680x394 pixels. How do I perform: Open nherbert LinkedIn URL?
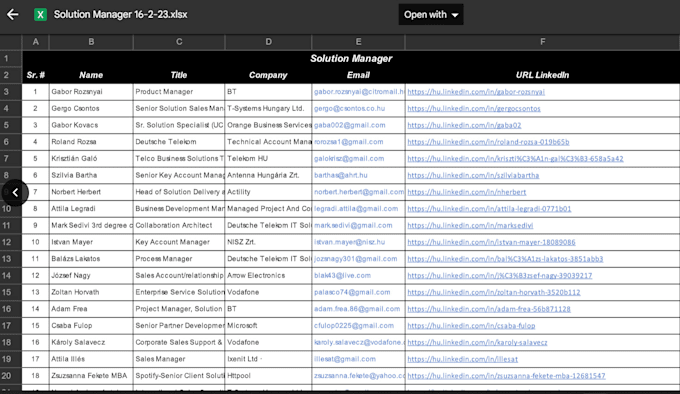tap(467, 192)
